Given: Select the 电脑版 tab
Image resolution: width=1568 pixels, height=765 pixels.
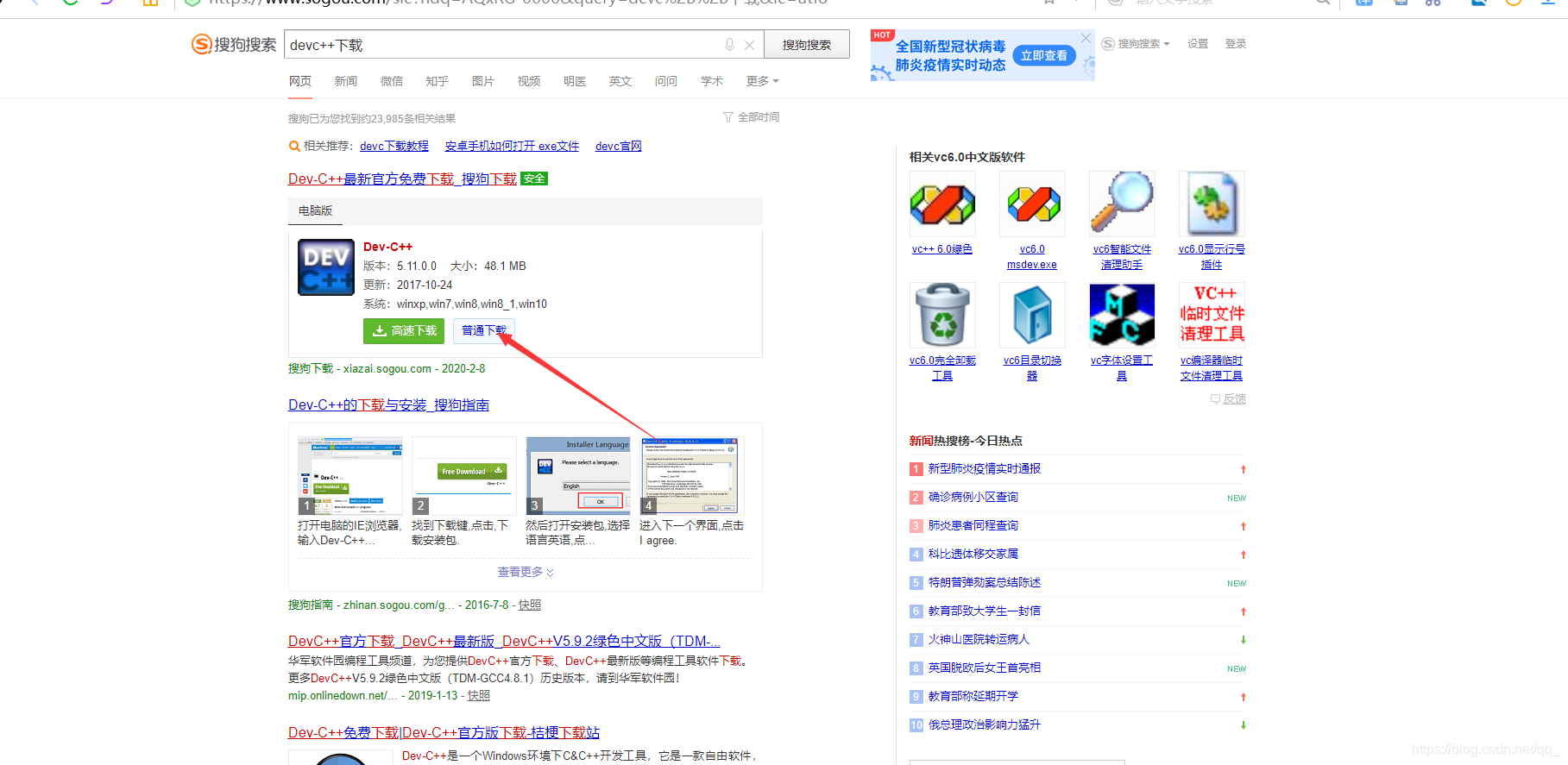Looking at the screenshot, I should (x=315, y=210).
